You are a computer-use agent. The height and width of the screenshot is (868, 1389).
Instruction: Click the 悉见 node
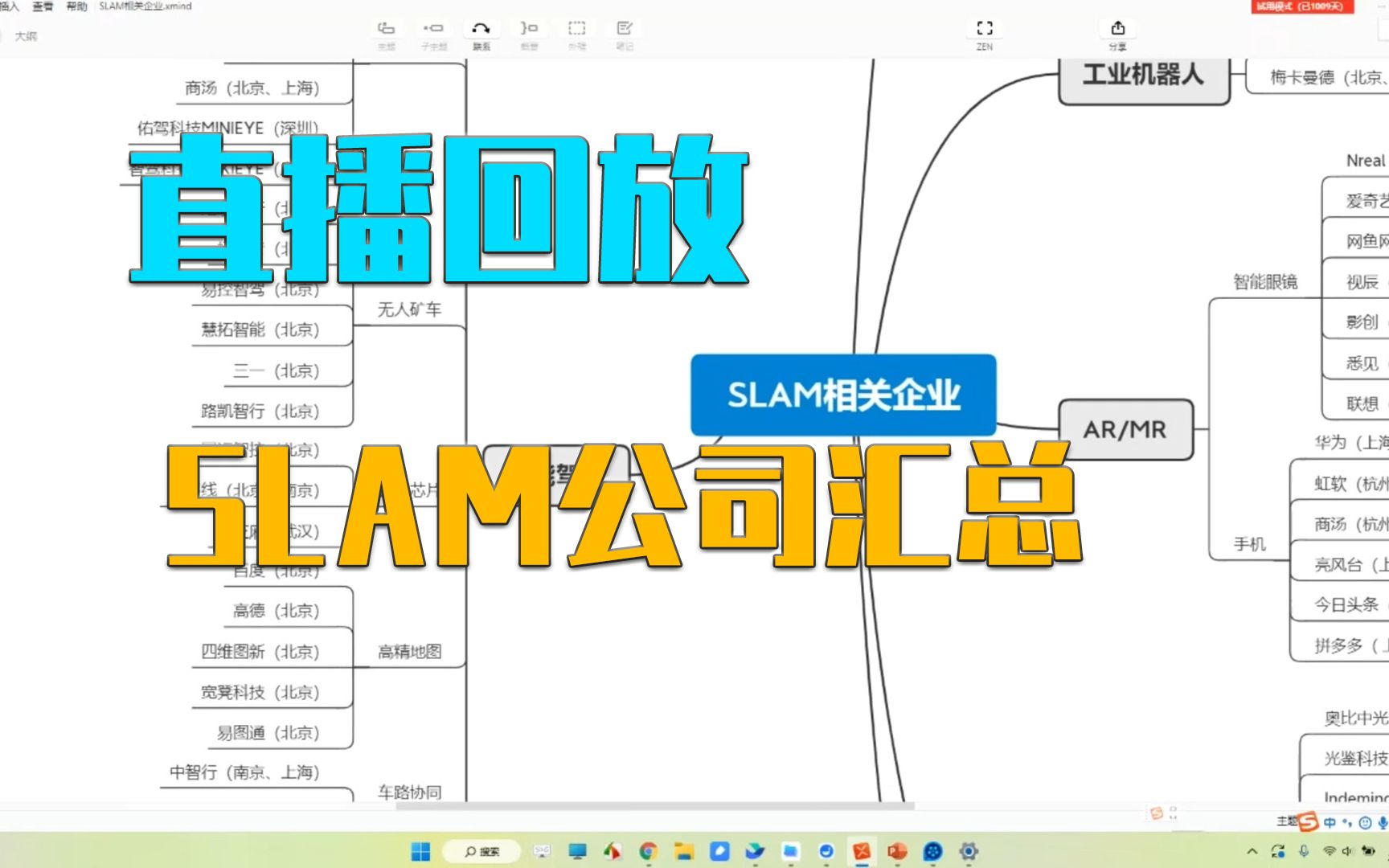[1362, 363]
